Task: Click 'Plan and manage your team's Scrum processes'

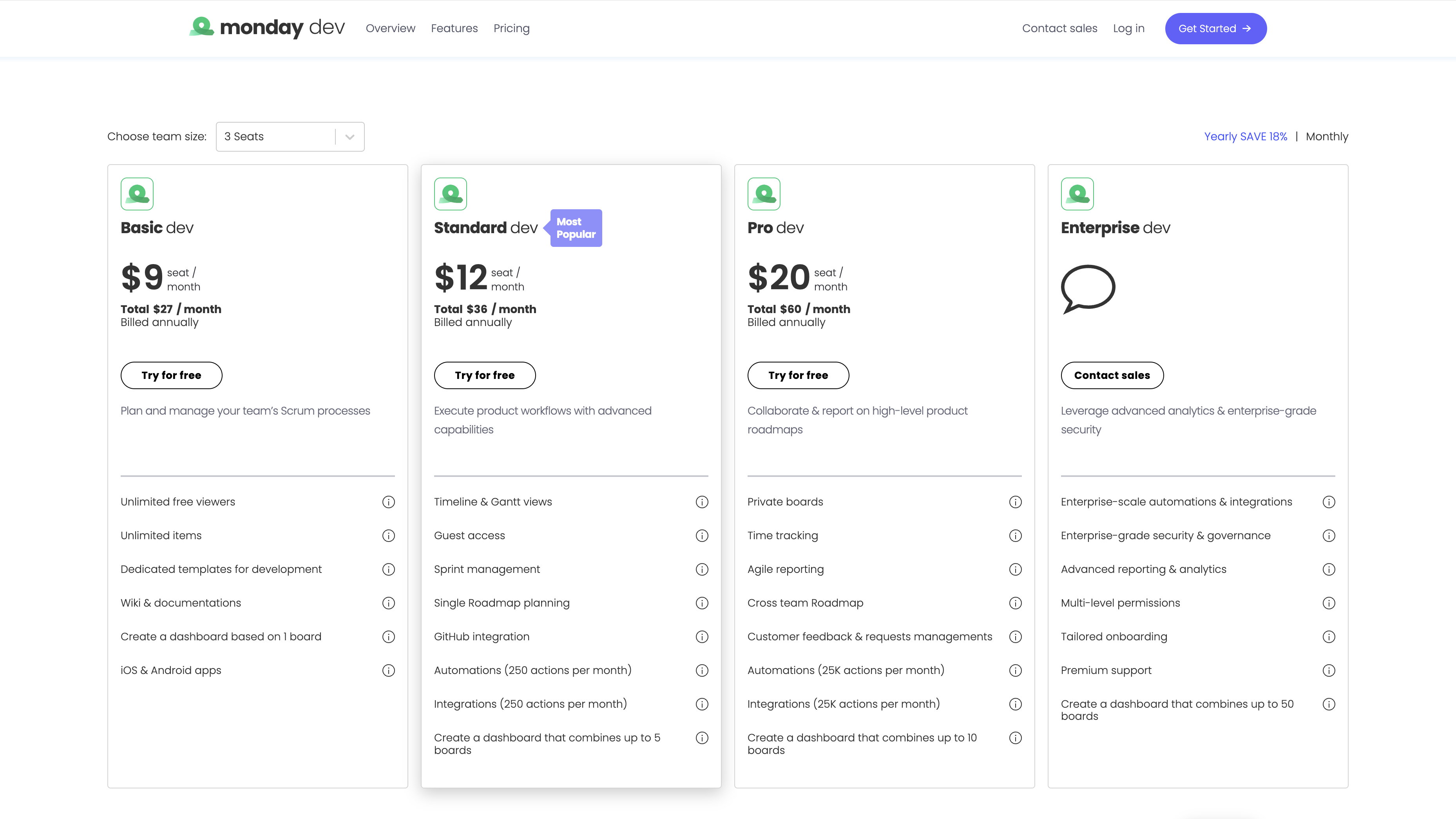Action: tap(245, 410)
